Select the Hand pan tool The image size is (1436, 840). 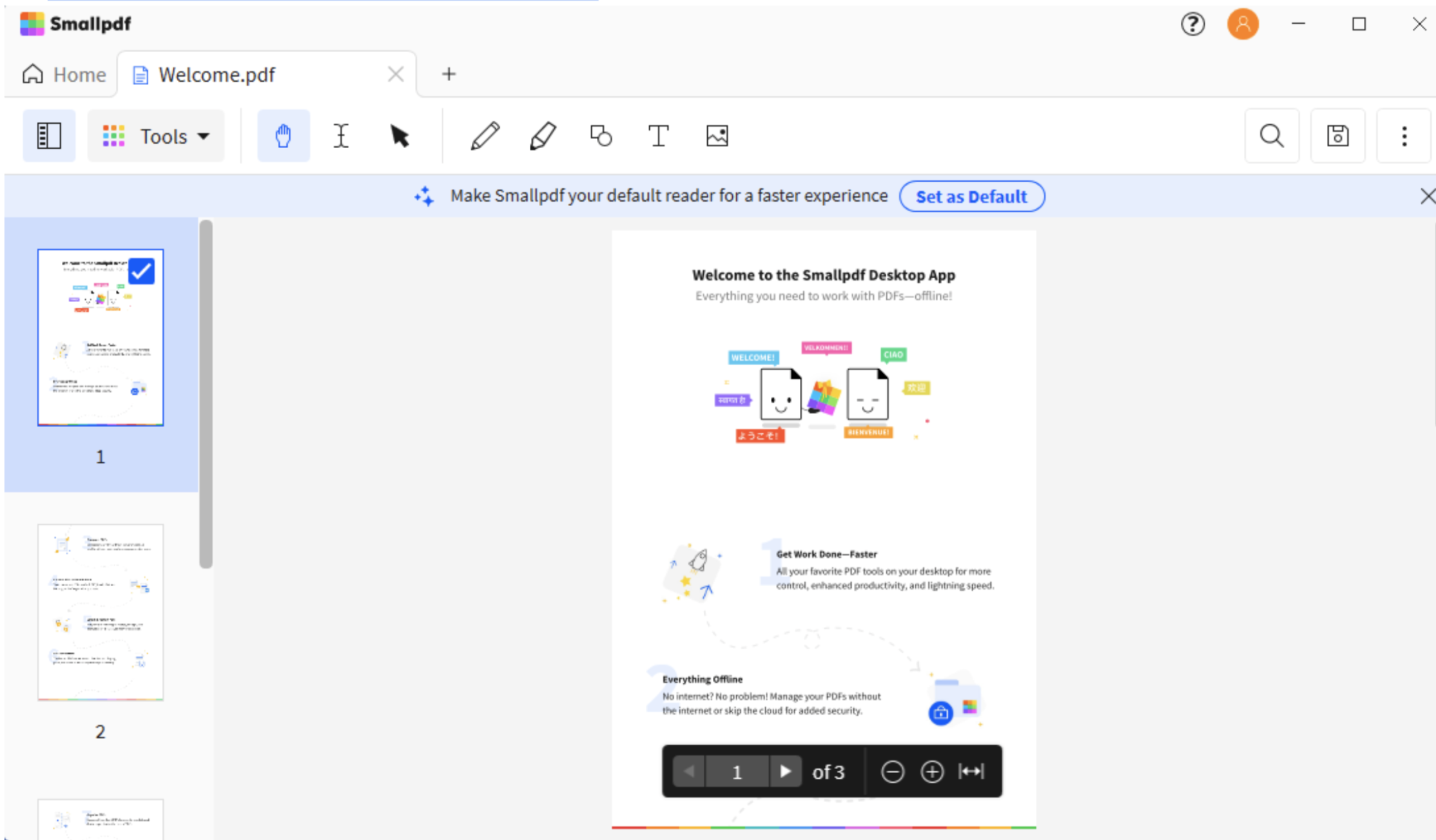point(283,136)
